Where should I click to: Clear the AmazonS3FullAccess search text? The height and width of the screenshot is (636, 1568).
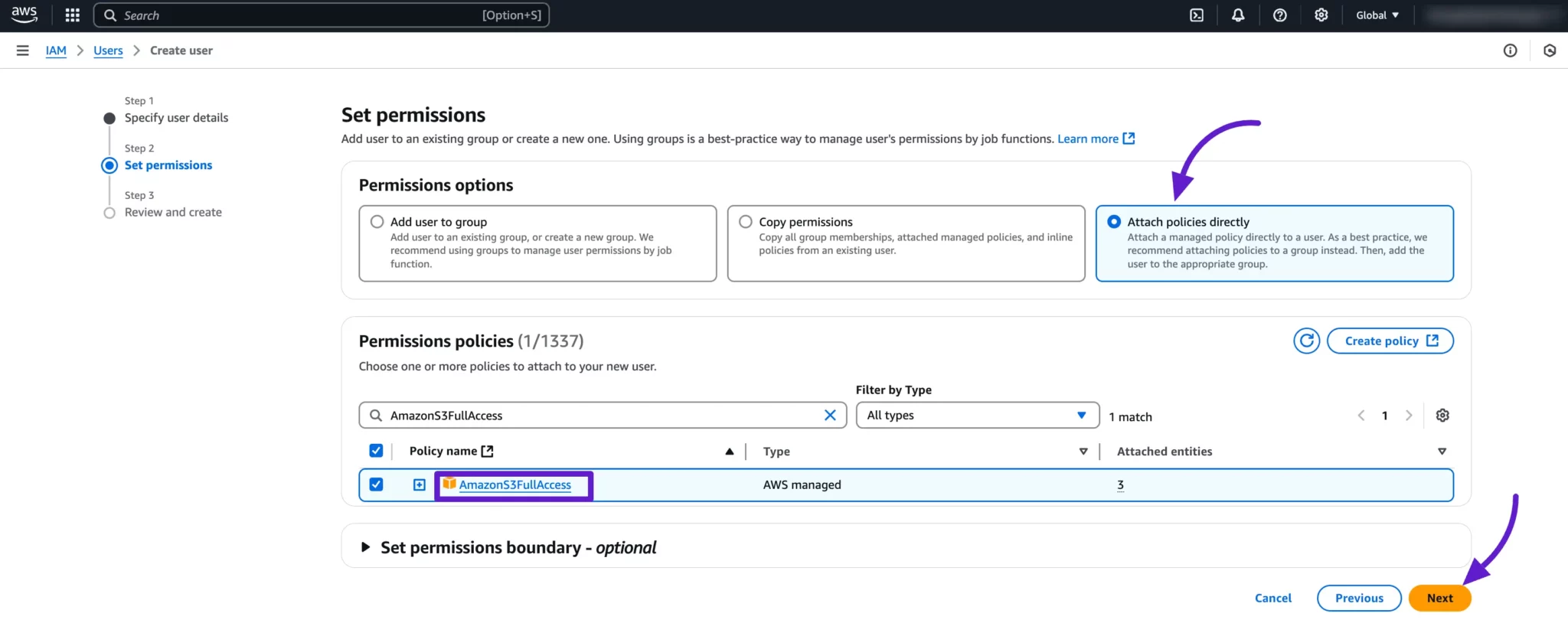pos(830,416)
